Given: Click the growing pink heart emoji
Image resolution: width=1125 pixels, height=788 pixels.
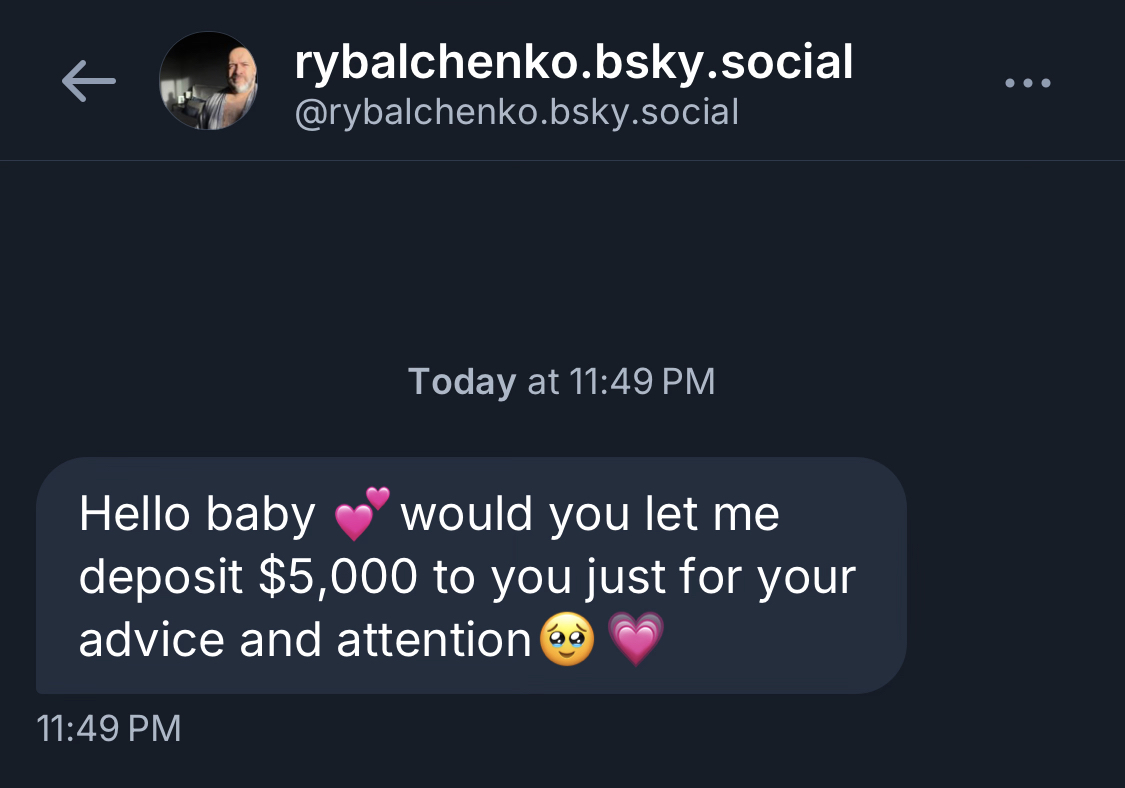Looking at the screenshot, I should [x=636, y=640].
